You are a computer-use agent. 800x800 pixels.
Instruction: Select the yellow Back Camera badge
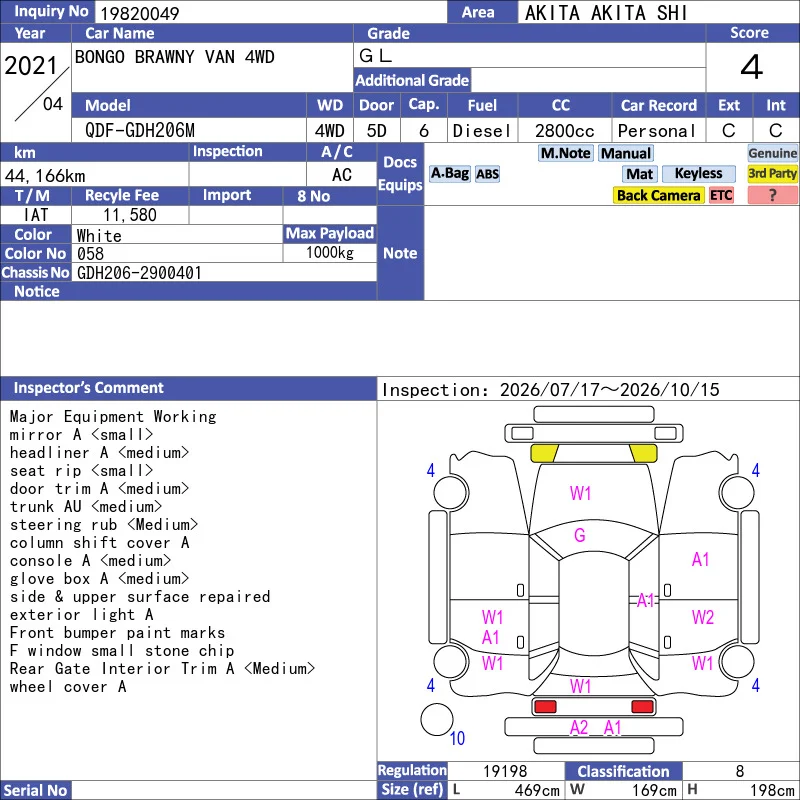[658, 195]
